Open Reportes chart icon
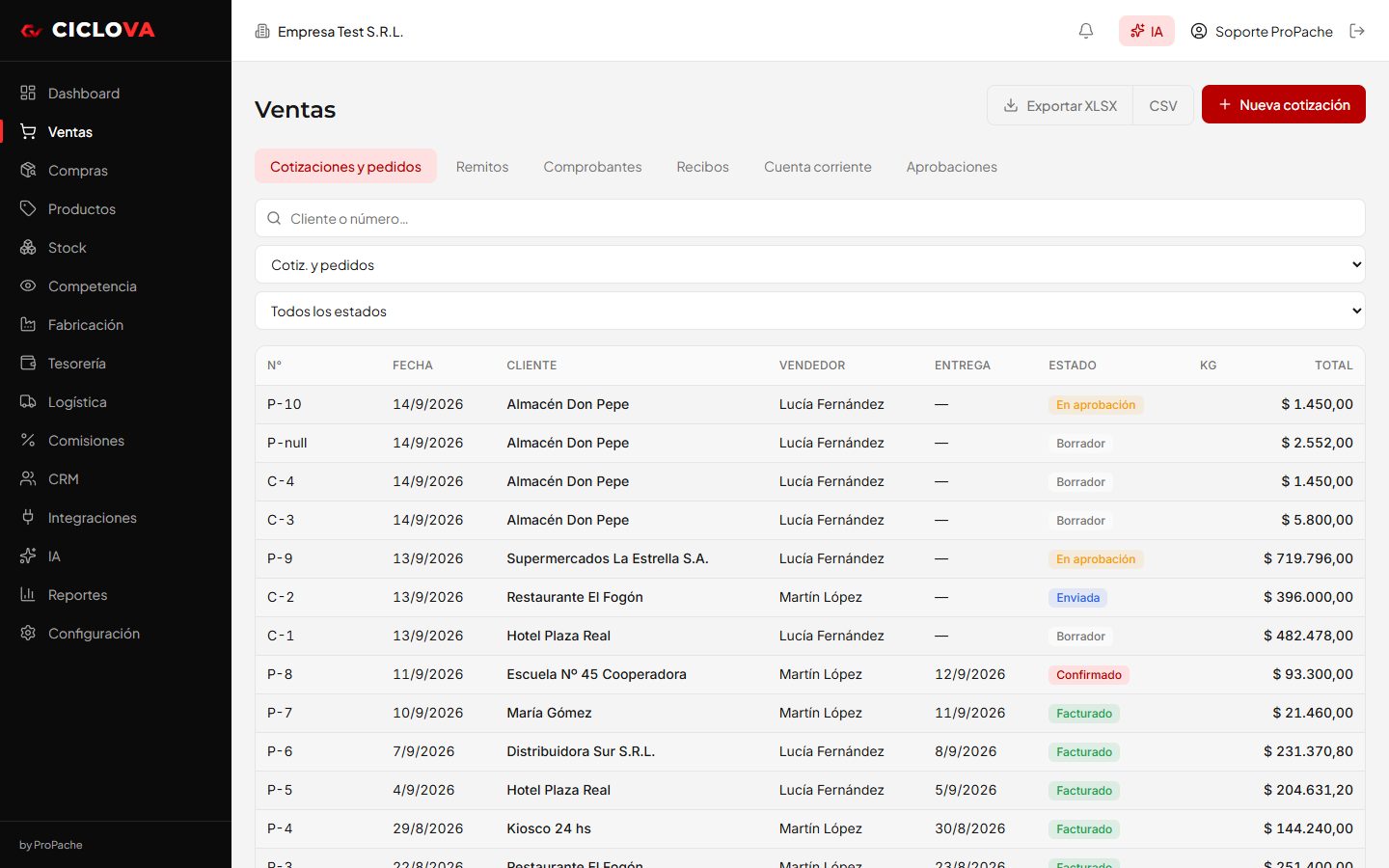The height and width of the screenshot is (868, 1389). point(28,594)
